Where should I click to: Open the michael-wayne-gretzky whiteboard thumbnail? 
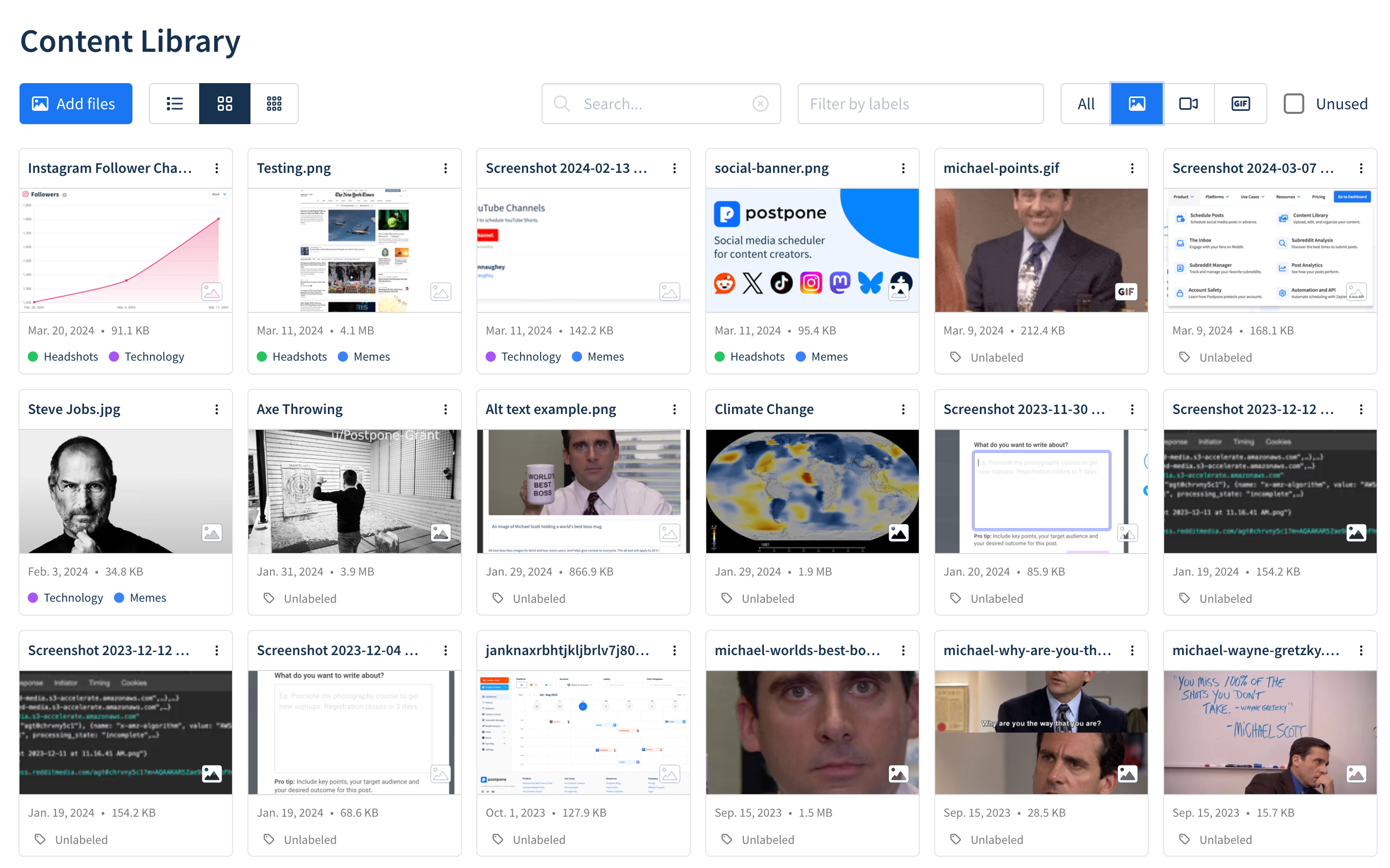1270,733
